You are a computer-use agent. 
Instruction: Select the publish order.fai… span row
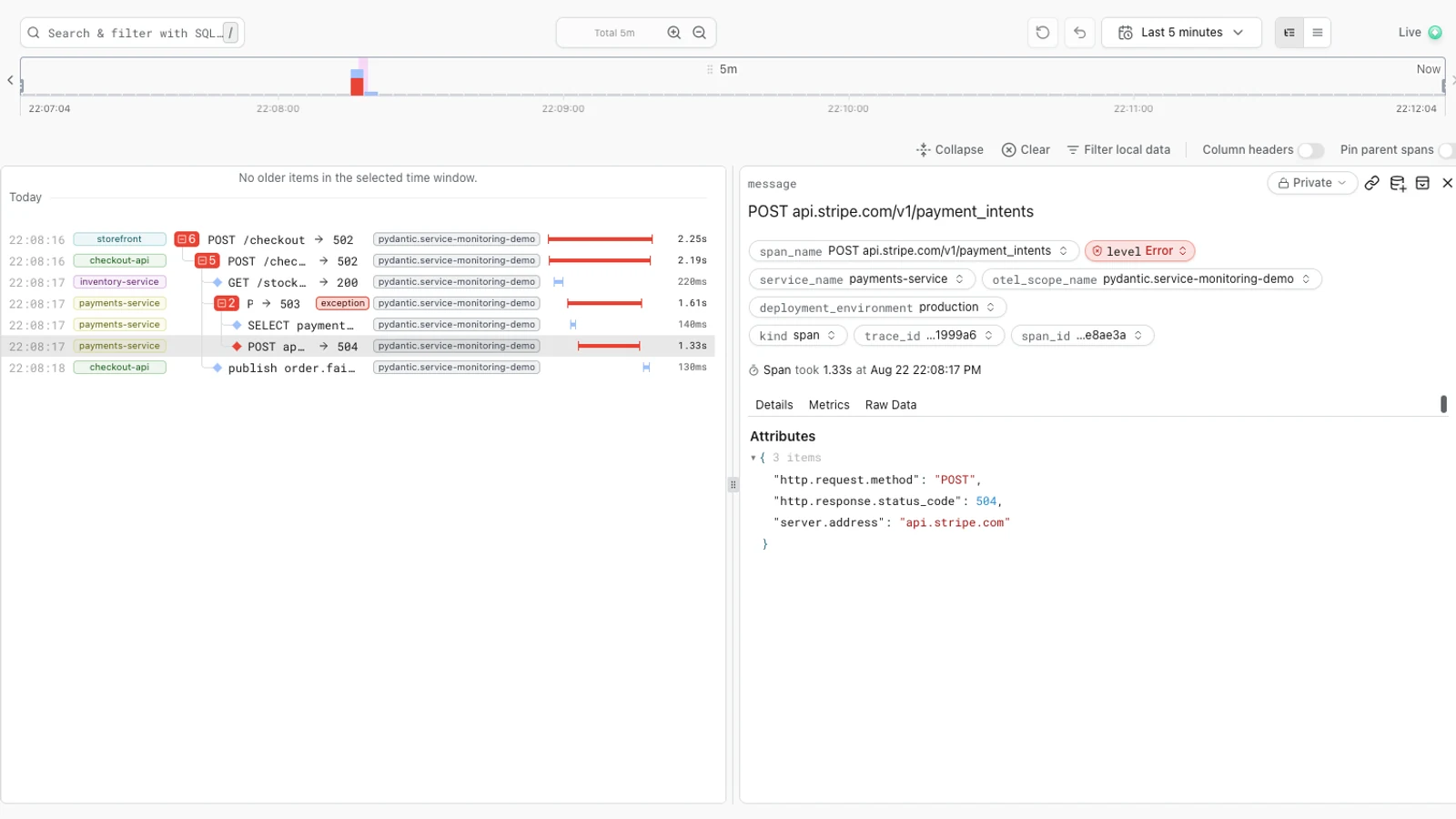358,368
